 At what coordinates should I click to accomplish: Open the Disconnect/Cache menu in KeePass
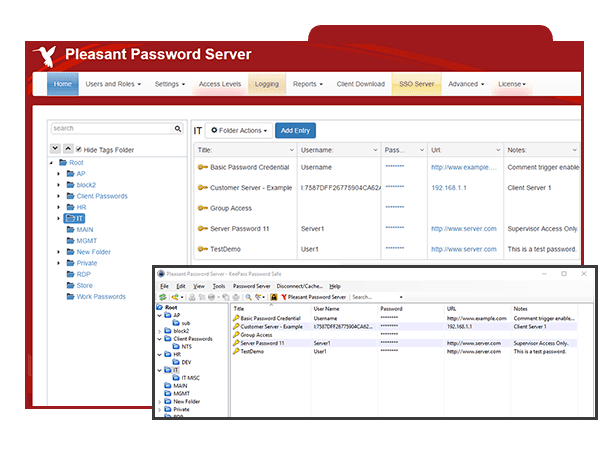click(300, 286)
